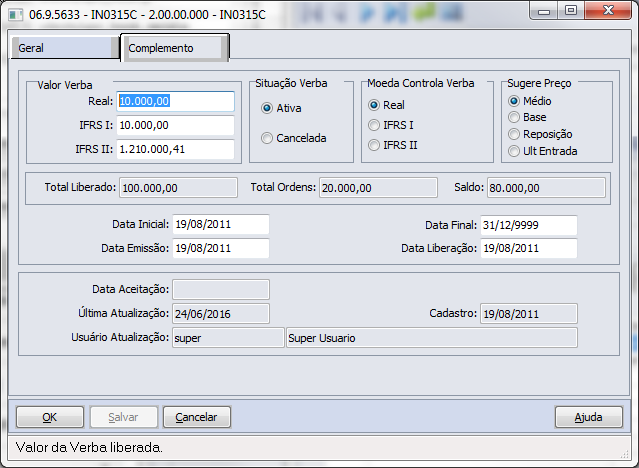Select Médio under Sugere Preço
Screen dimensions: 639x468
click(x=530, y=101)
